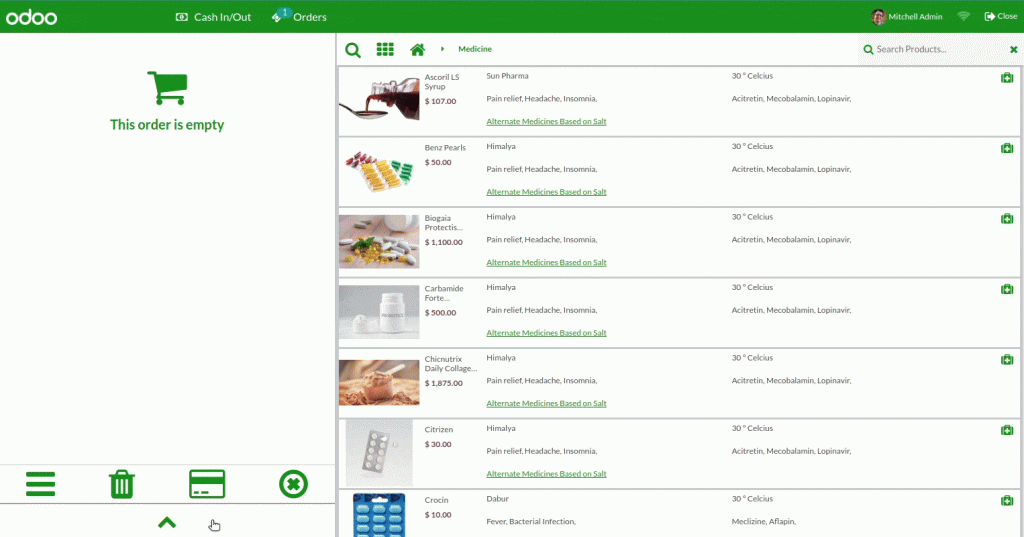Click the $ 107.00 price
Image resolution: width=1024 pixels, height=537 pixels.
pyautogui.click(x=441, y=101)
